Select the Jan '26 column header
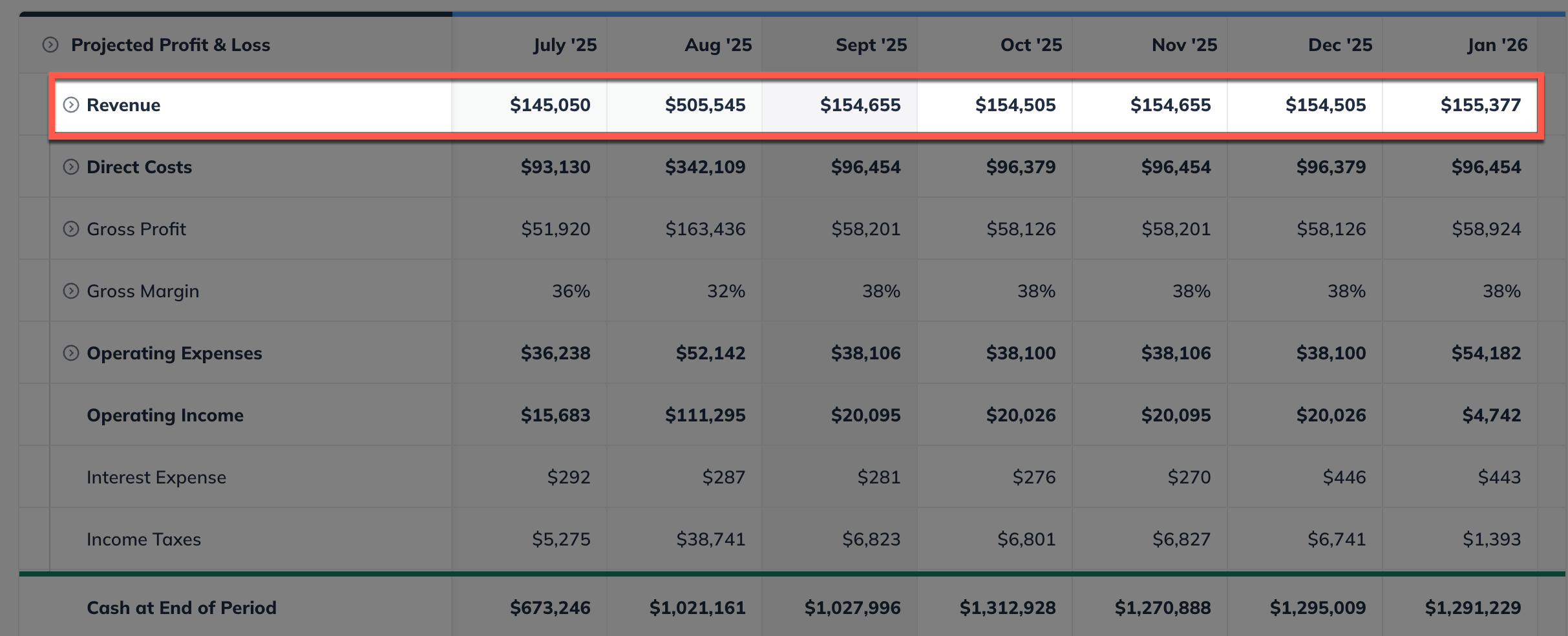The height and width of the screenshot is (636, 1568). (1496, 45)
